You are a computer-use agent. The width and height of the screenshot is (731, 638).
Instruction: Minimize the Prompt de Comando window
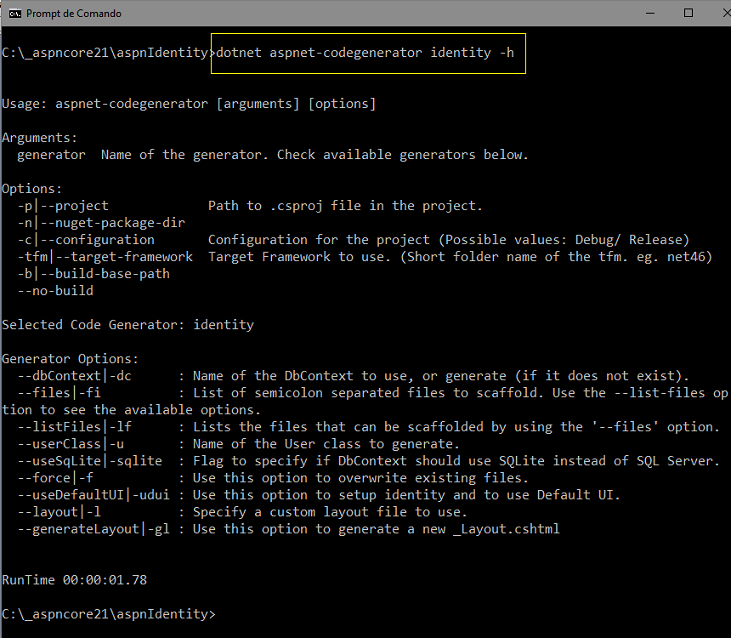tap(643, 13)
